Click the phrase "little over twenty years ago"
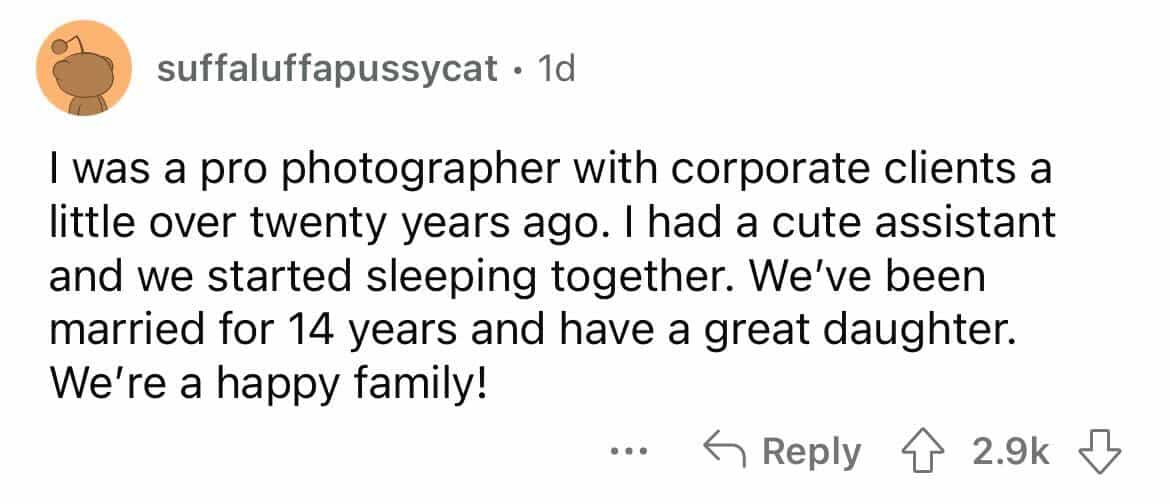1170x504 pixels. tap(300, 225)
